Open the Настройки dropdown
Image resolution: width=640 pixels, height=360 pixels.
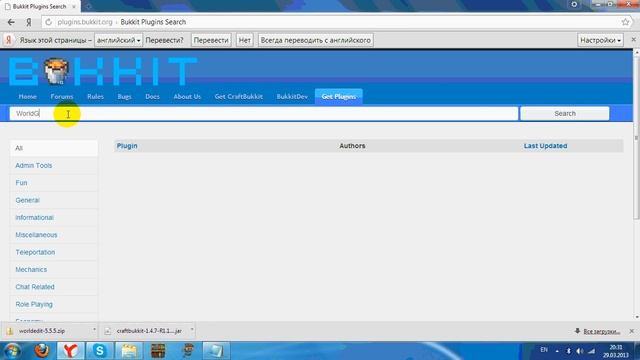click(x=600, y=40)
